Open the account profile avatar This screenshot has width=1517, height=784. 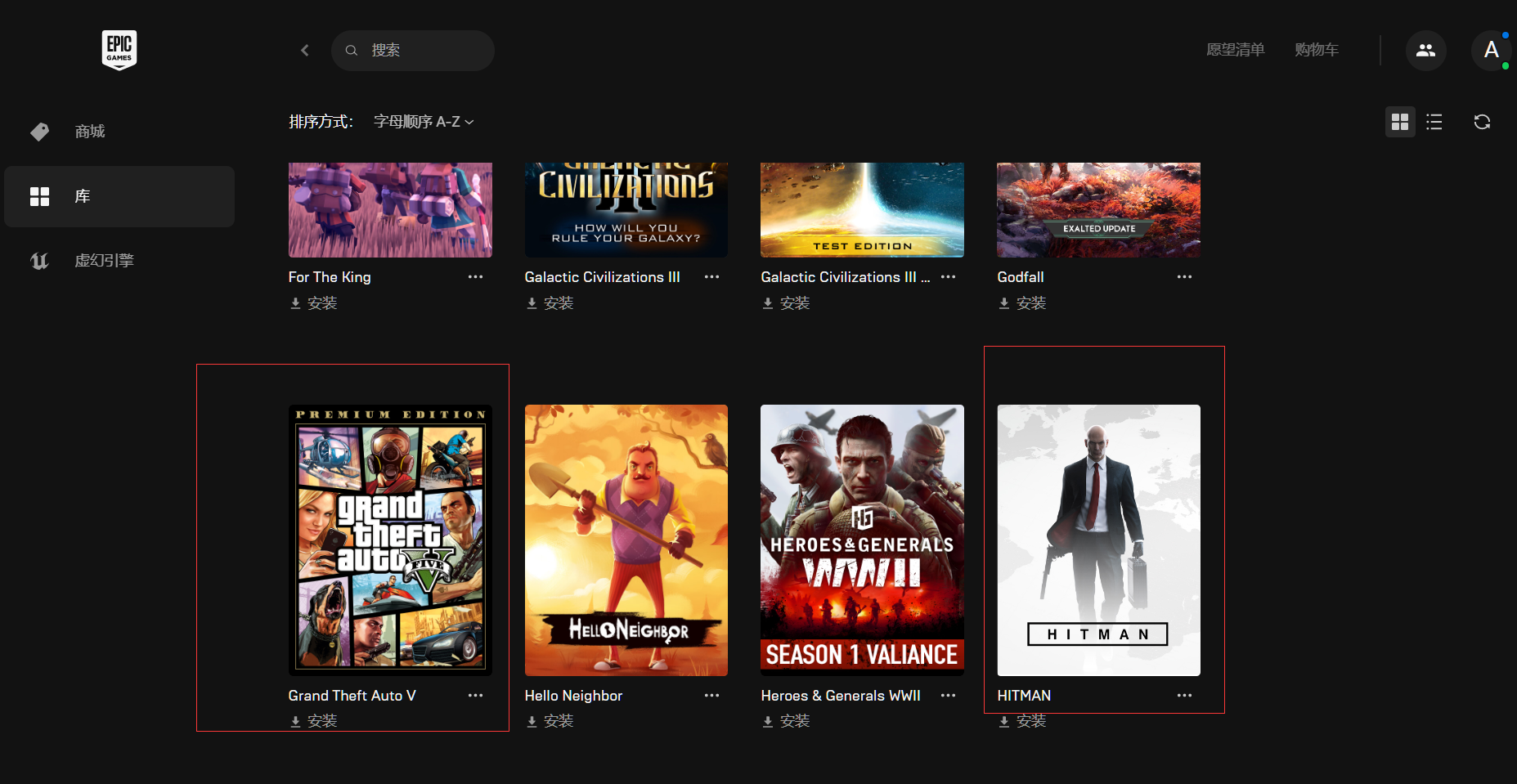(x=1491, y=50)
